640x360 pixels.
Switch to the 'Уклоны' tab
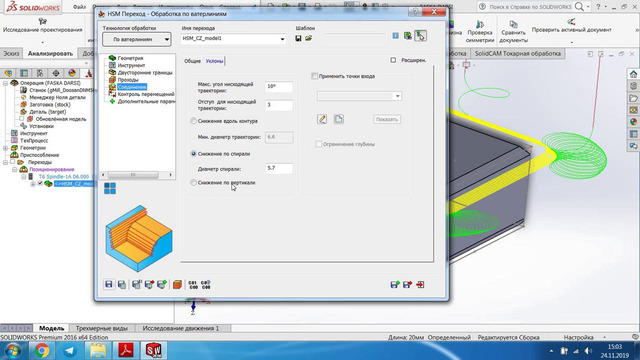click(214, 61)
